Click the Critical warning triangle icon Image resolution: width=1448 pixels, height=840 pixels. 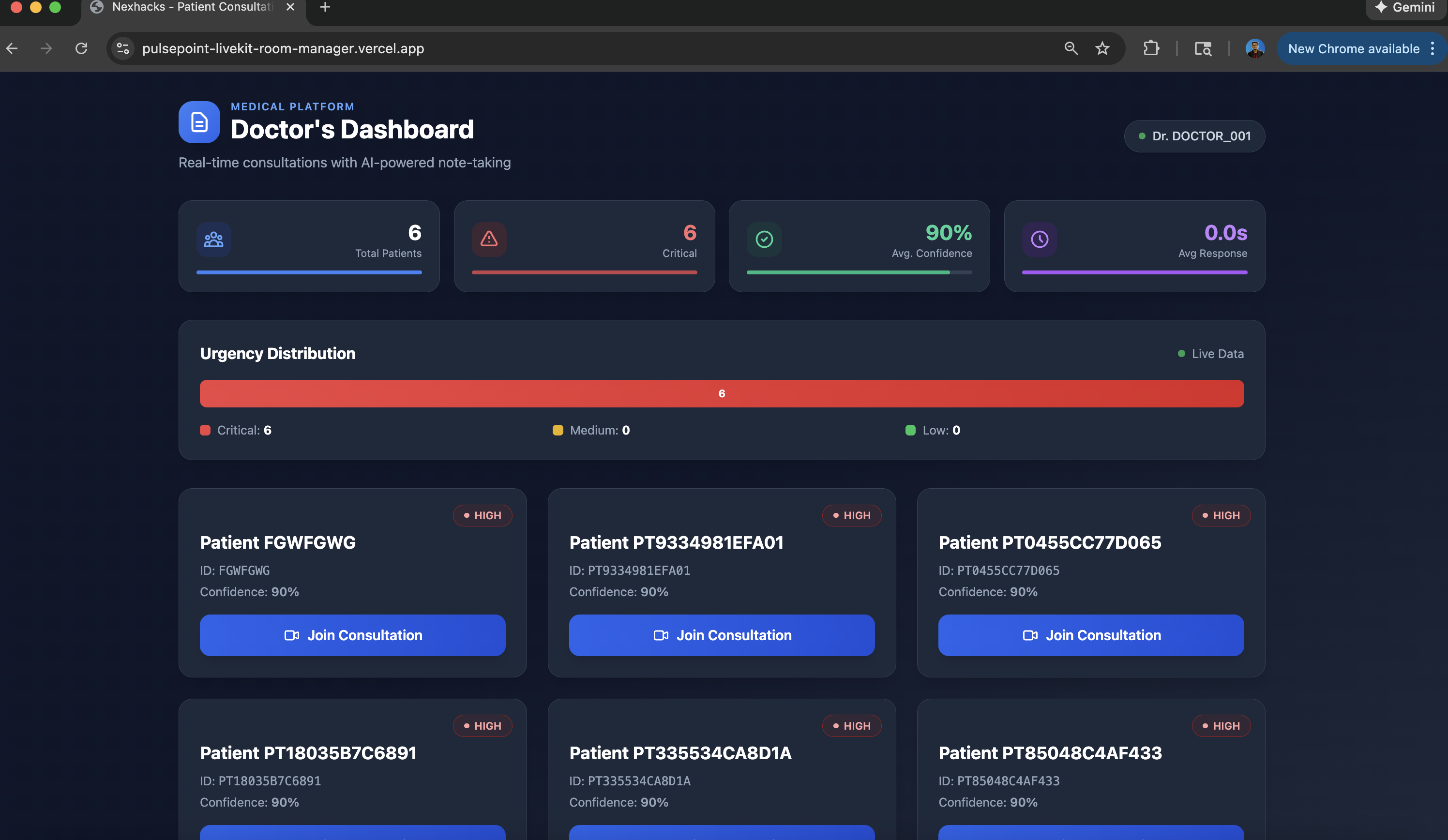tap(489, 239)
